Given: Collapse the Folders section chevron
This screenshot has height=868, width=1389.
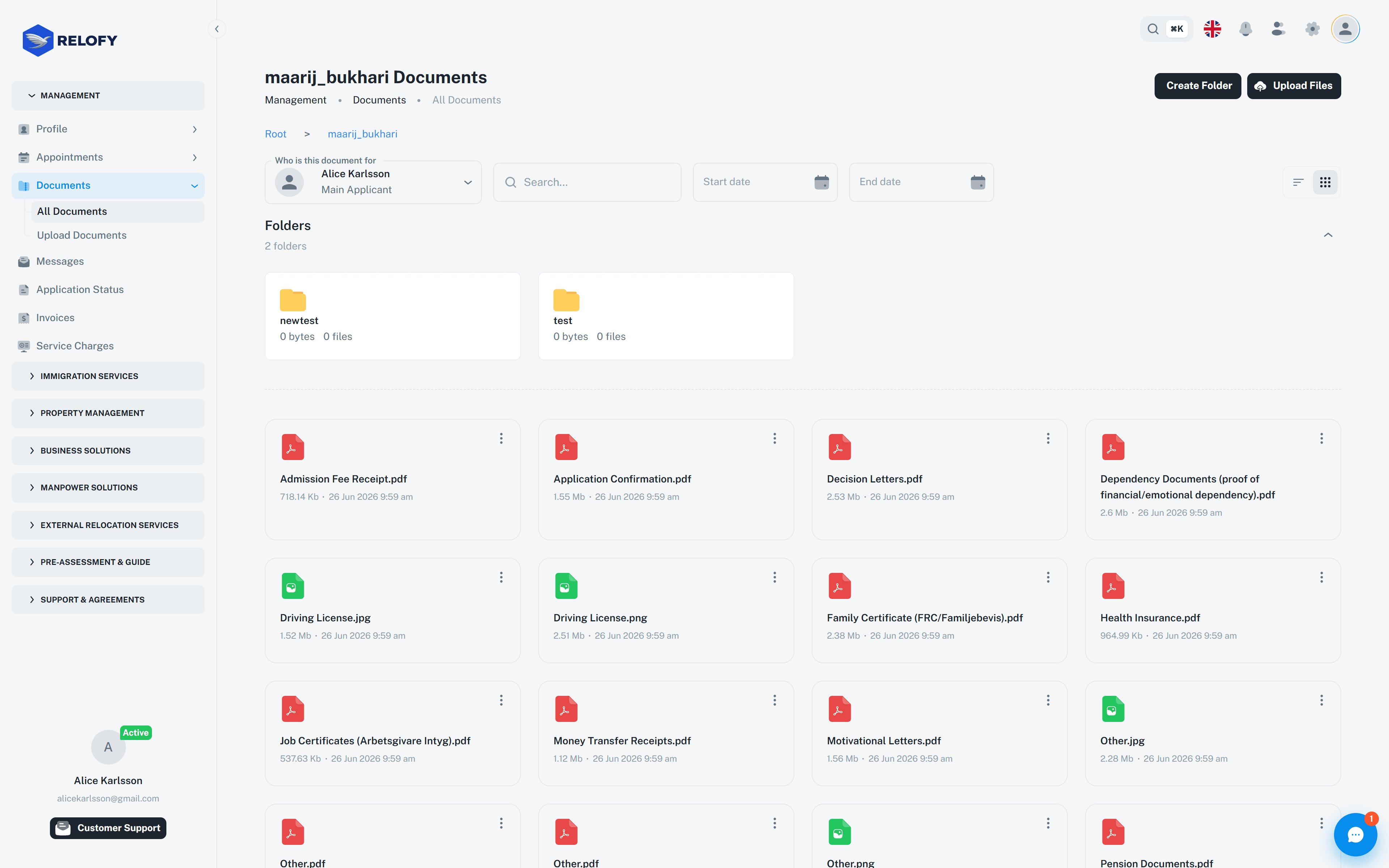Looking at the screenshot, I should click(1328, 235).
